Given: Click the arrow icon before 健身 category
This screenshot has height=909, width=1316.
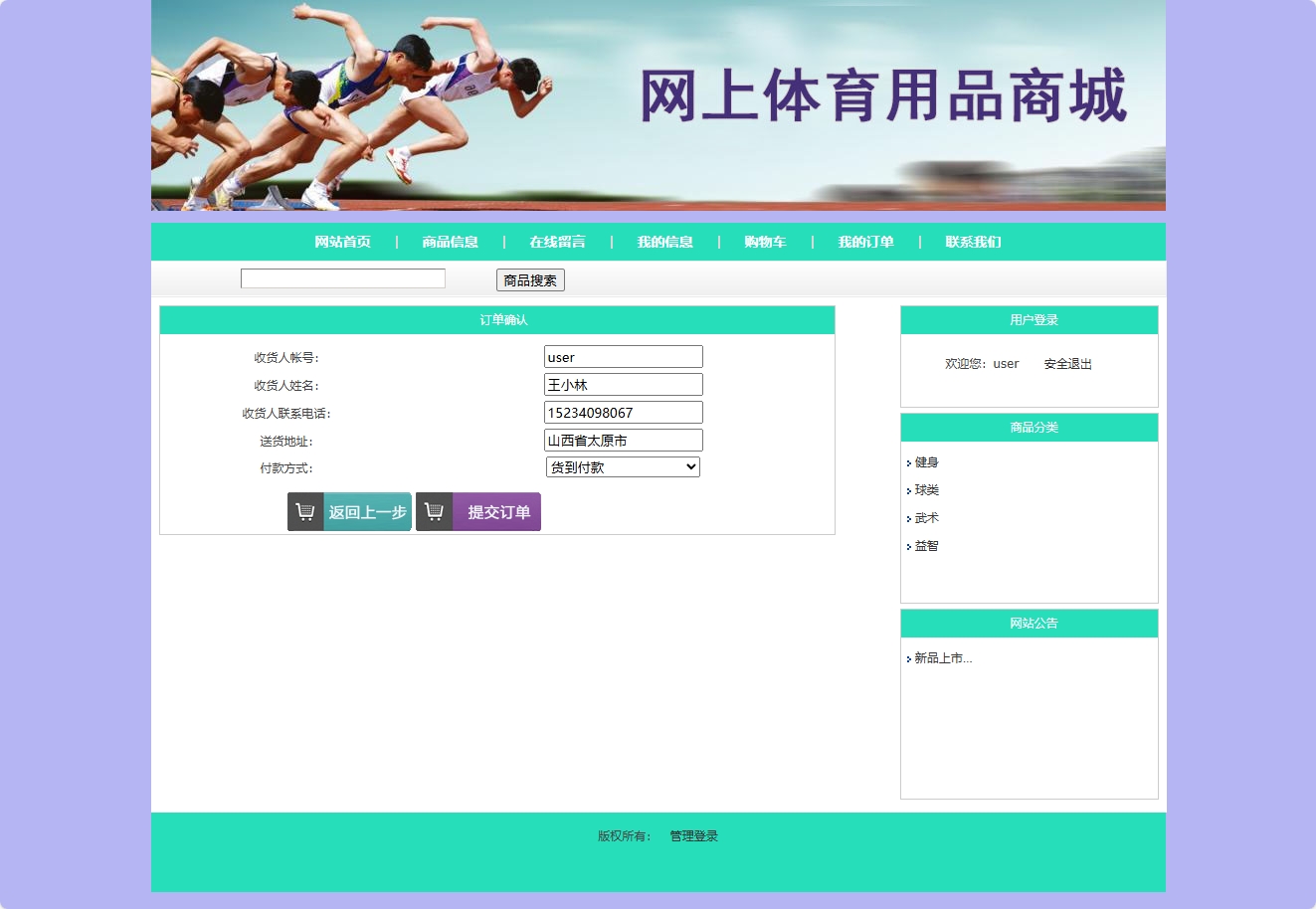Looking at the screenshot, I should pos(909,462).
